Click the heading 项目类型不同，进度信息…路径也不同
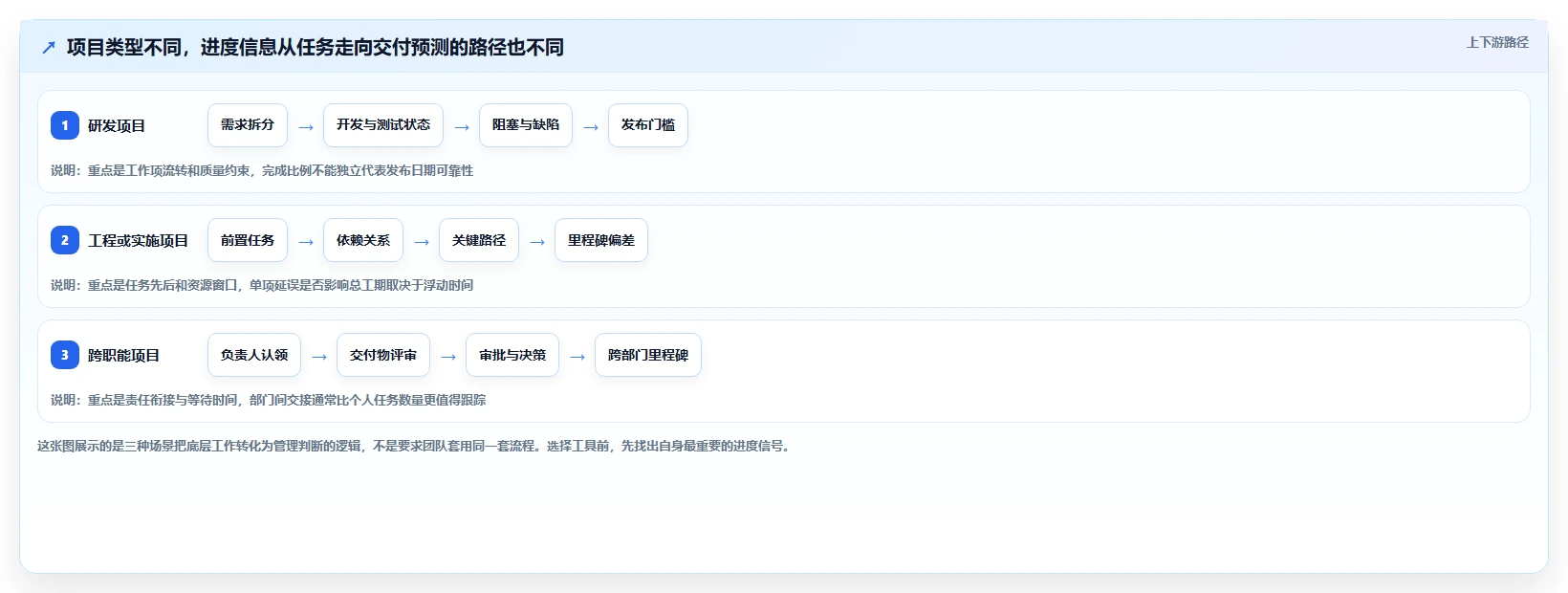The width and height of the screenshot is (1568, 593). point(316,47)
